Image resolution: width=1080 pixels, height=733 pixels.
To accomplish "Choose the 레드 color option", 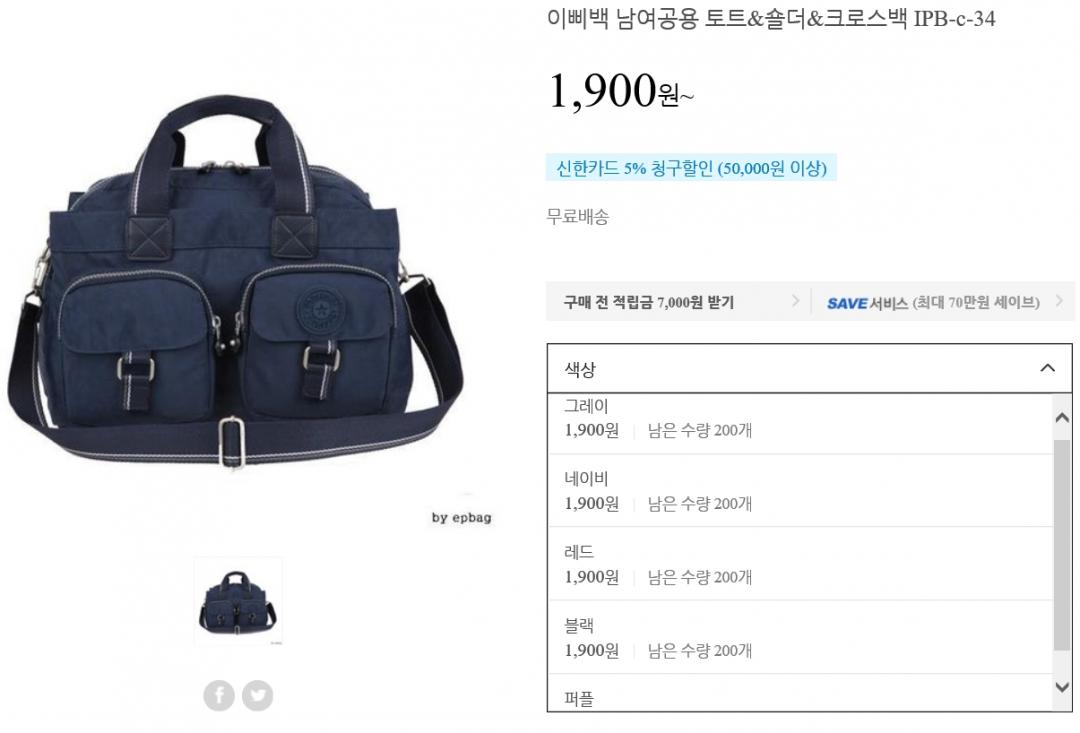I will 800,564.
